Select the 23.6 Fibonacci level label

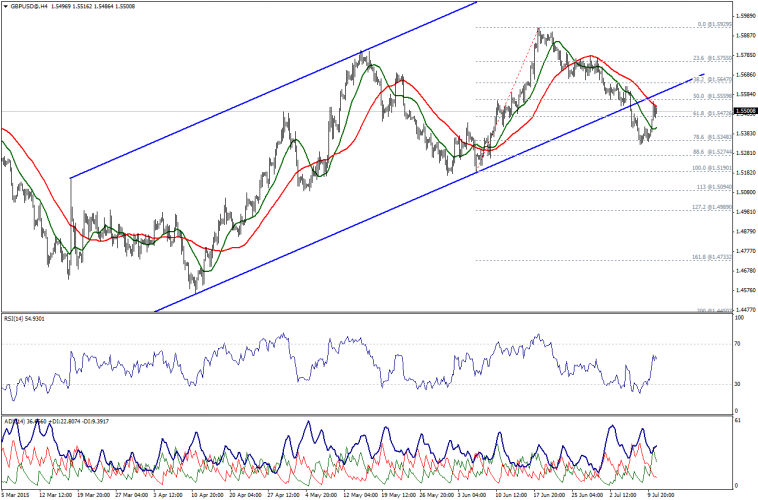pos(713,58)
